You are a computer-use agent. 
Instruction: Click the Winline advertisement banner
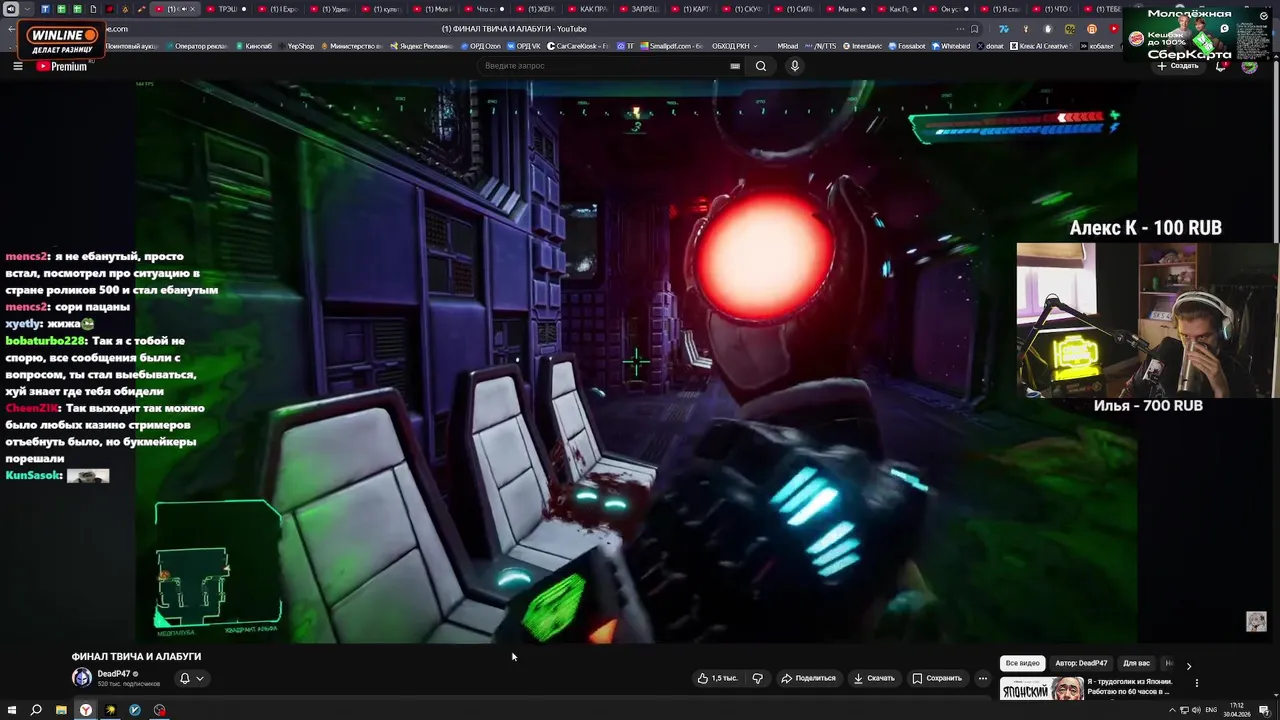coord(62,40)
